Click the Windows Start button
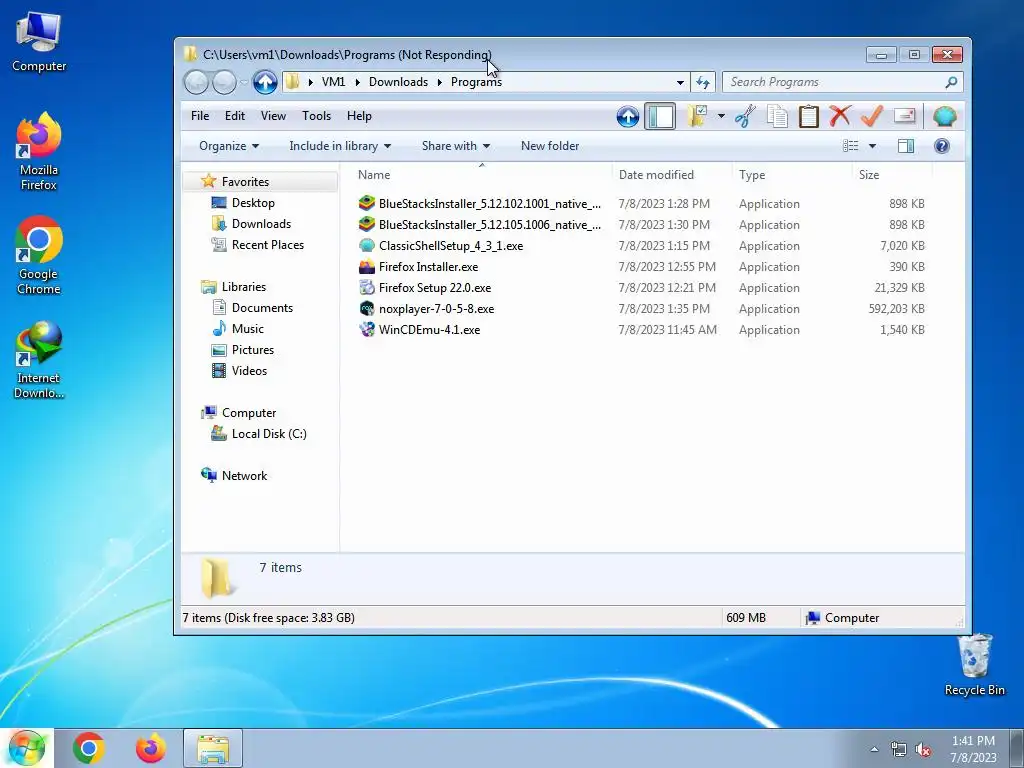The height and width of the screenshot is (768, 1024). pos(26,748)
